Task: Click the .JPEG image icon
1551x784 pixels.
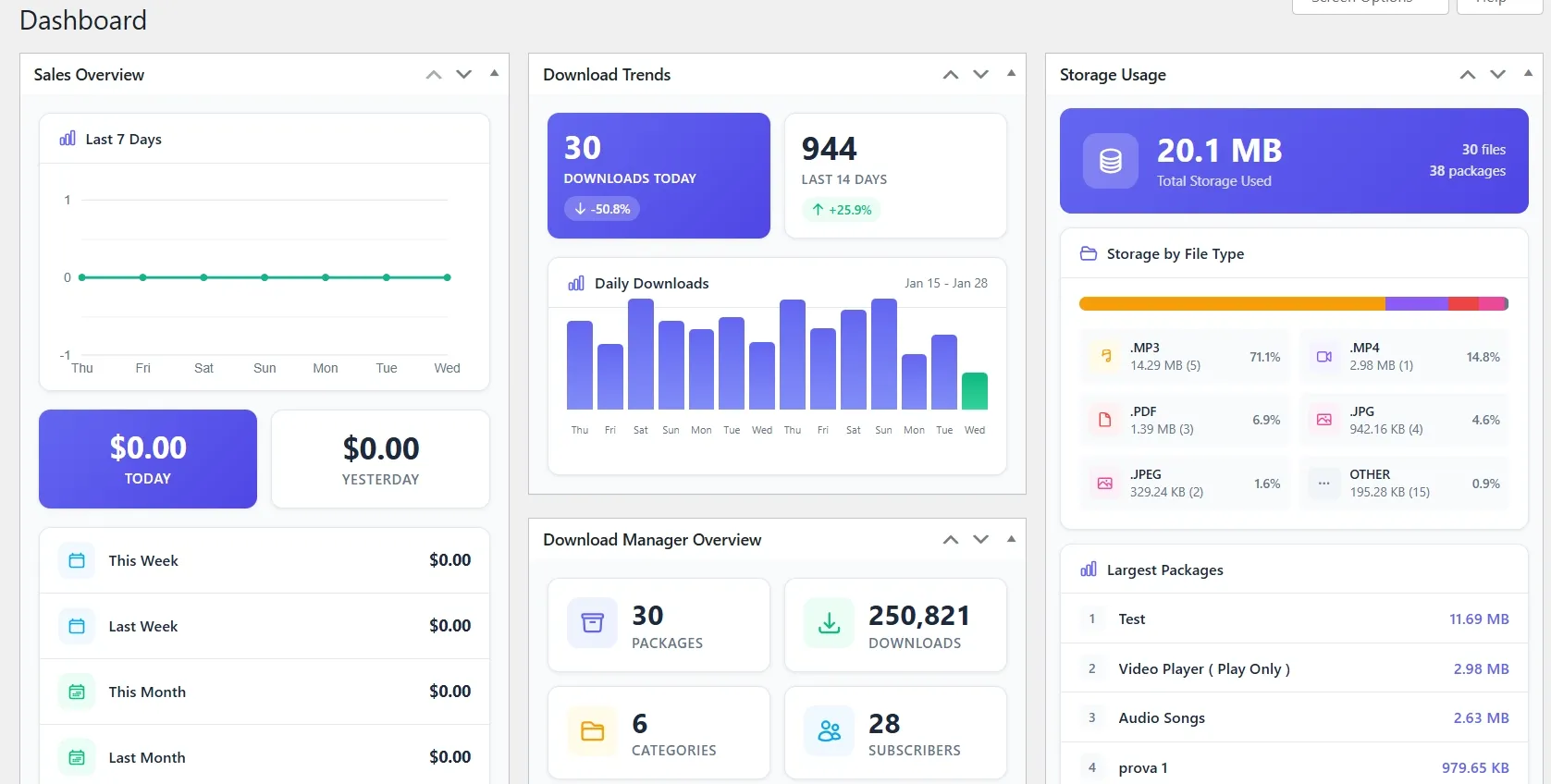Action: (1105, 483)
